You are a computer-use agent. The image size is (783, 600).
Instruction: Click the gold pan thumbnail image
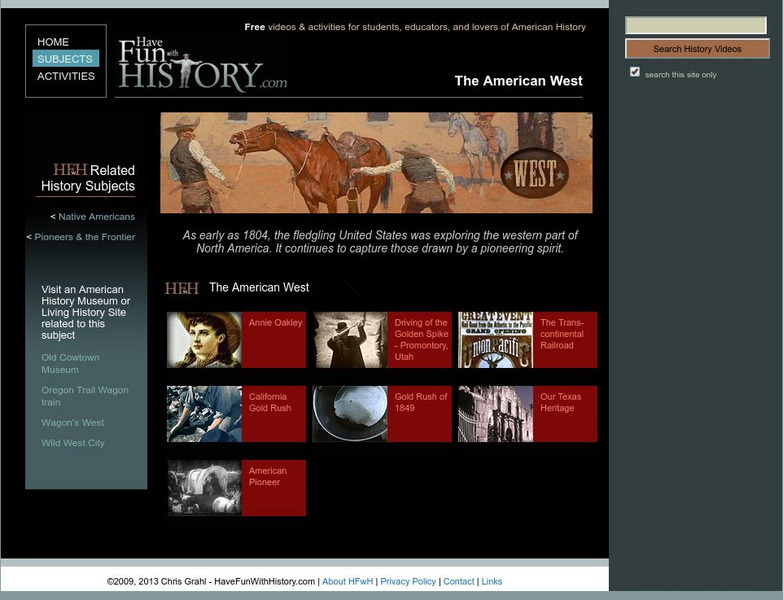tap(350, 414)
